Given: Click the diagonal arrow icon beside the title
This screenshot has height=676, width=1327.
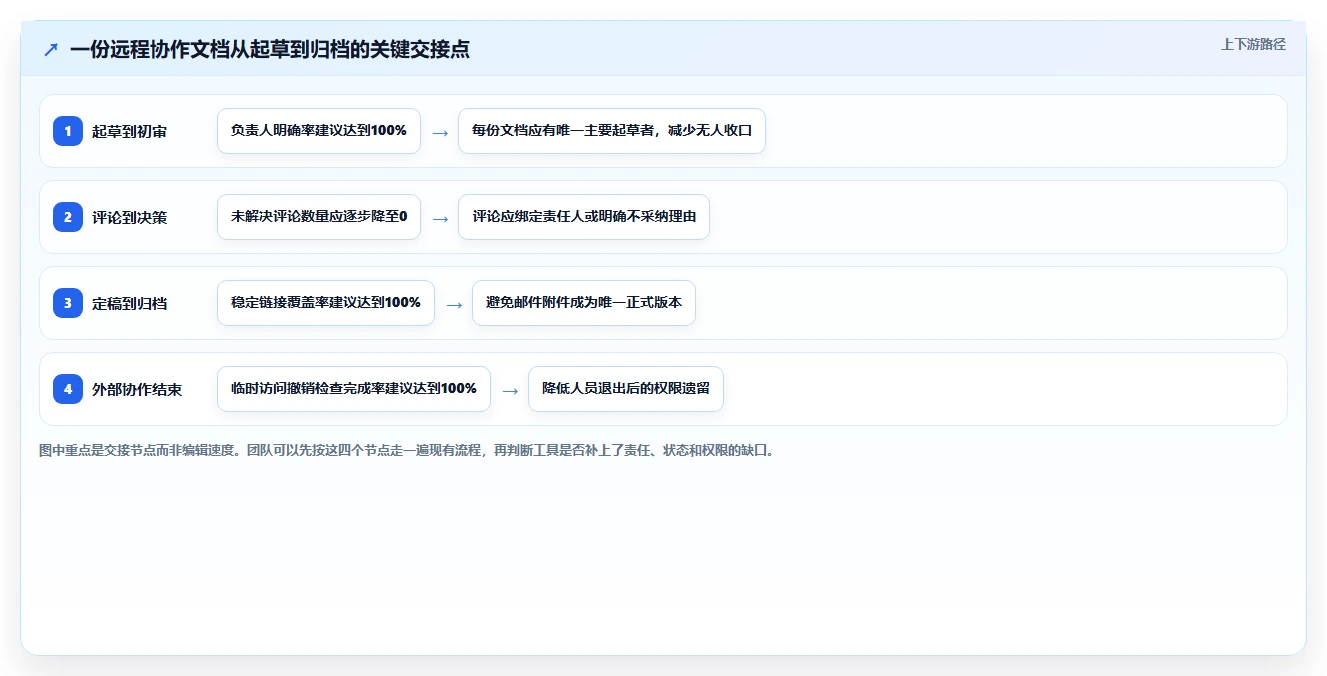Looking at the screenshot, I should pyautogui.click(x=51, y=49).
